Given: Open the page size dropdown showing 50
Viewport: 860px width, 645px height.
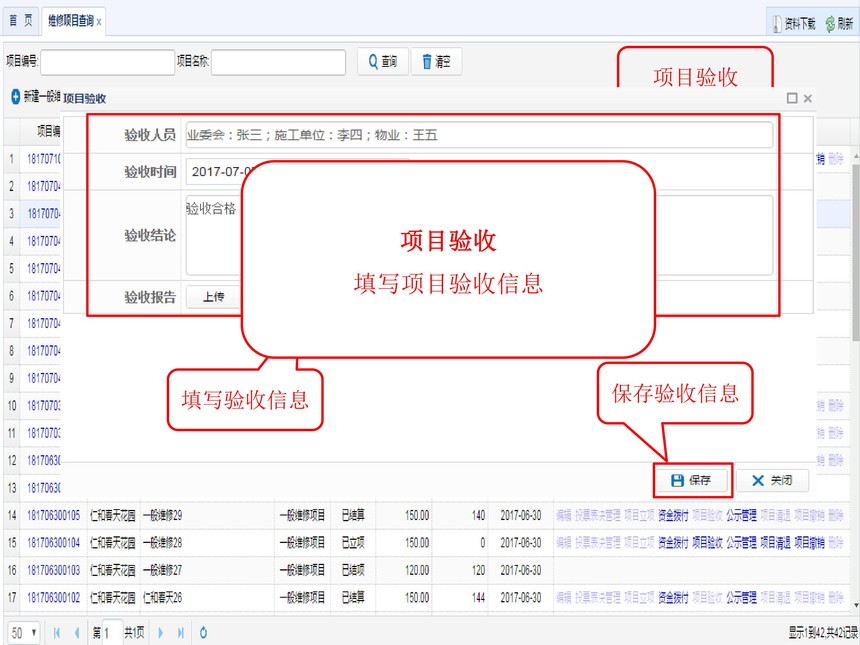Looking at the screenshot, I should (24, 633).
